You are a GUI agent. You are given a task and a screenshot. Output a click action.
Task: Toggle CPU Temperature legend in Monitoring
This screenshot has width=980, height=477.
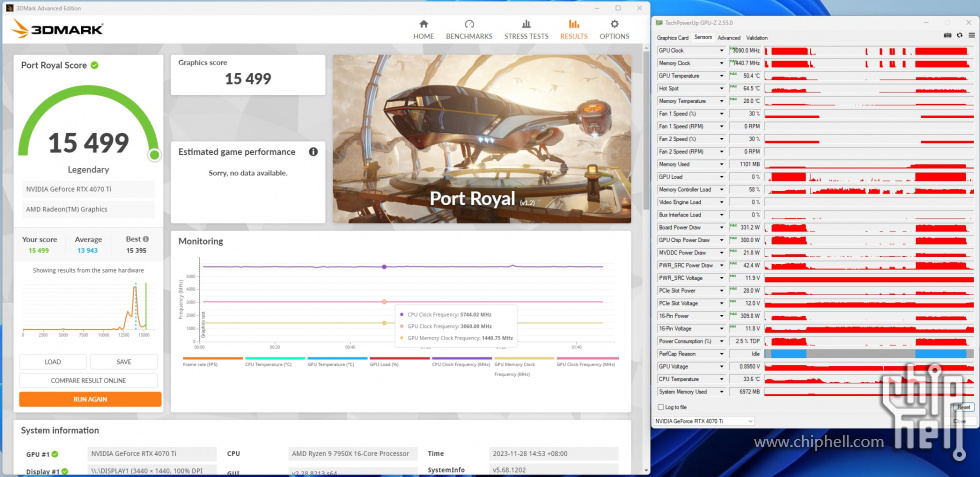point(275,361)
